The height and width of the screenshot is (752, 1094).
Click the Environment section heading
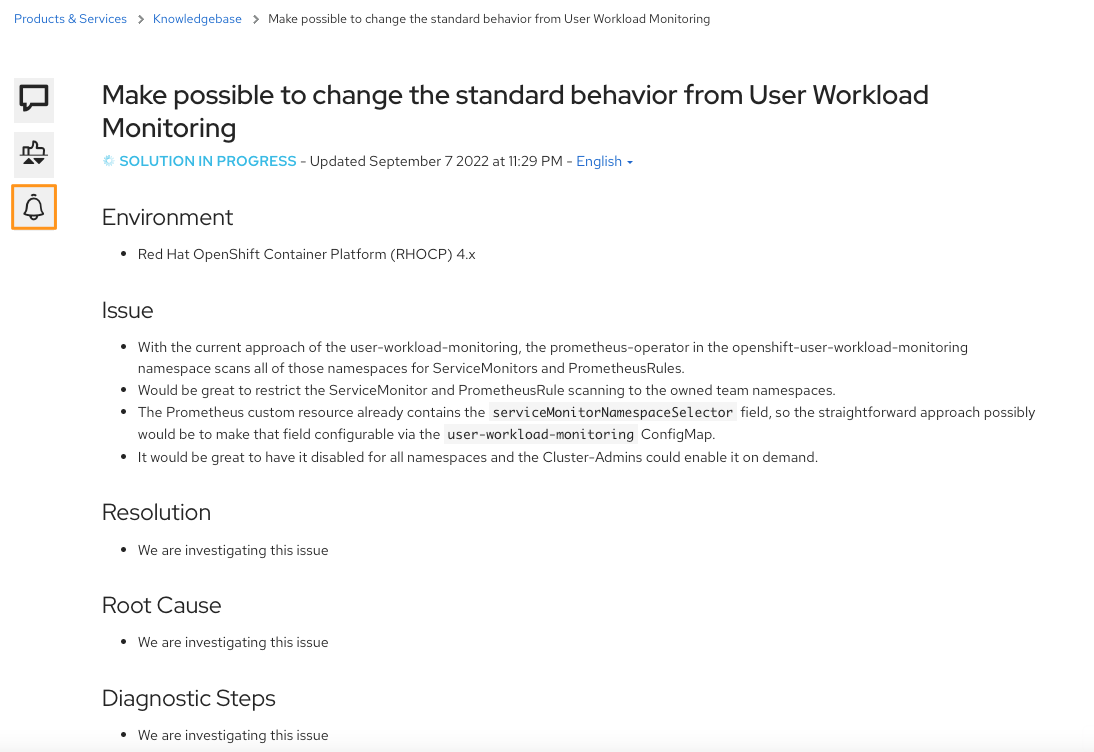(167, 217)
